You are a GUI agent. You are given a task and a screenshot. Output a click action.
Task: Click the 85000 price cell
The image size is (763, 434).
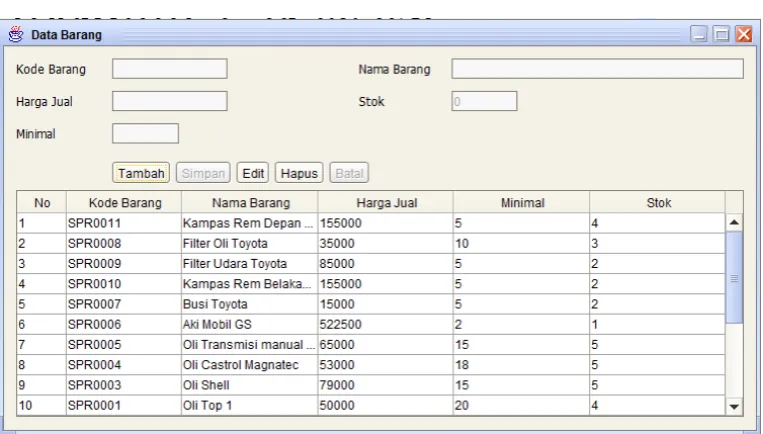(x=386, y=264)
